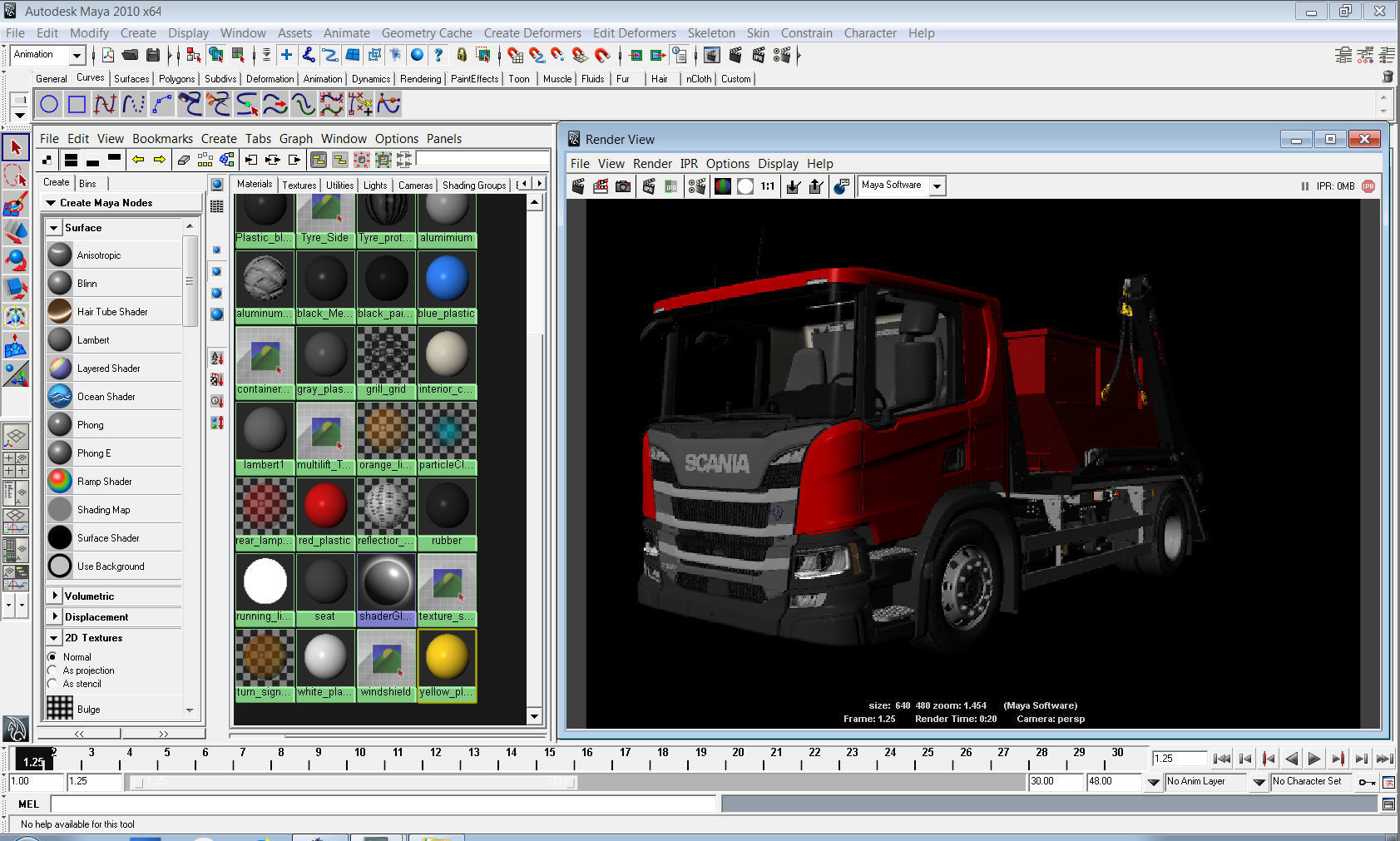The width and height of the screenshot is (1400, 841).
Task: Click the Ramp Shader node icon
Action: 60,481
